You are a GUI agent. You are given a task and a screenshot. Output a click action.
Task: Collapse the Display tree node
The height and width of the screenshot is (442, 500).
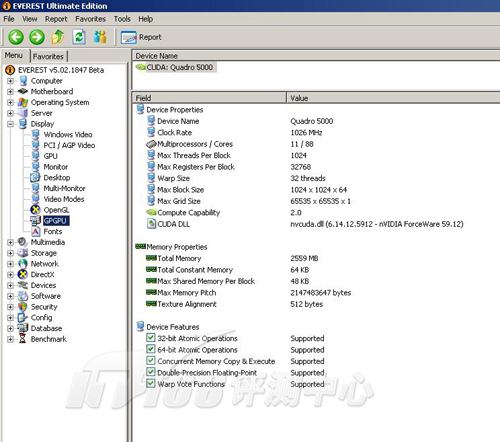click(10, 124)
